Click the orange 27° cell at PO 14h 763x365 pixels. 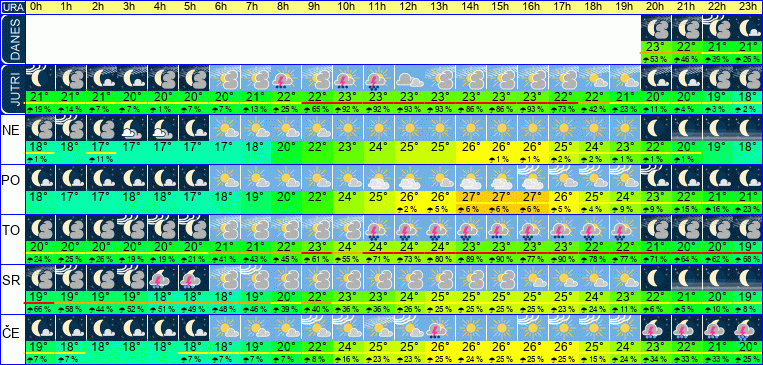pyautogui.click(x=471, y=197)
